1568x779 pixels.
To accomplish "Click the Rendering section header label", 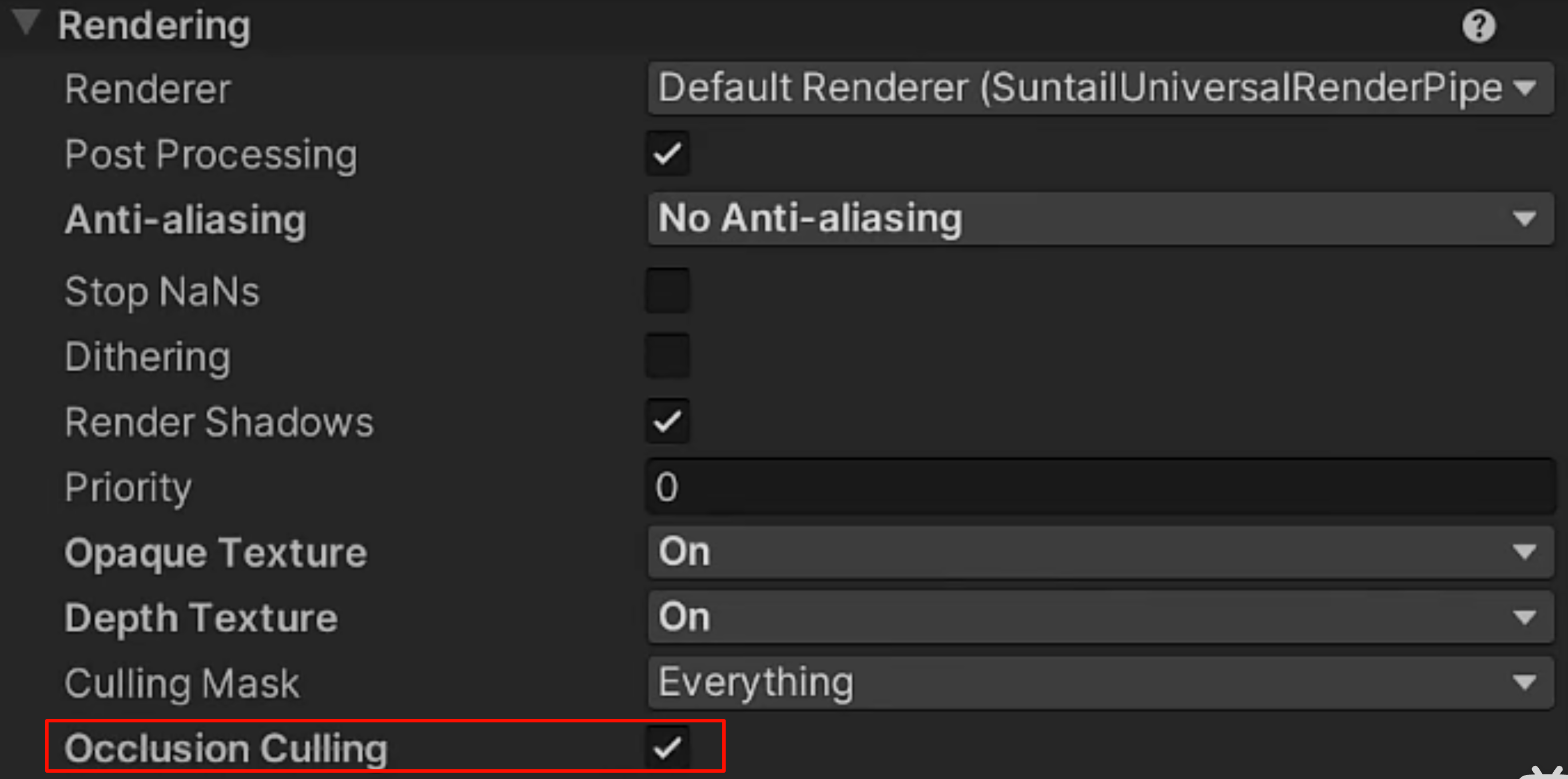I will (154, 26).
